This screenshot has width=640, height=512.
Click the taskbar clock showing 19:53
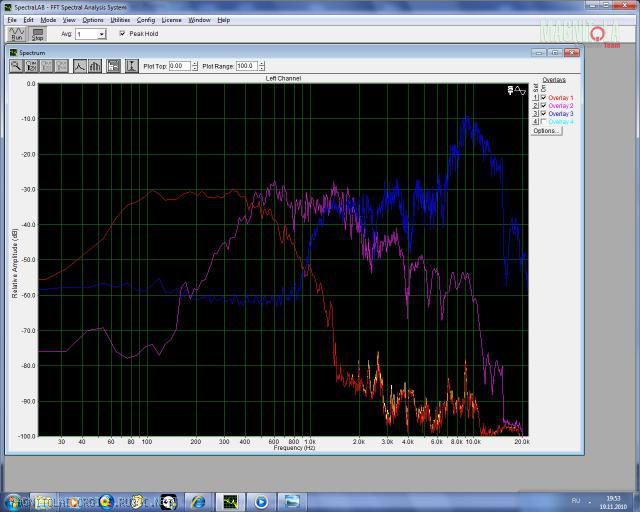613,502
